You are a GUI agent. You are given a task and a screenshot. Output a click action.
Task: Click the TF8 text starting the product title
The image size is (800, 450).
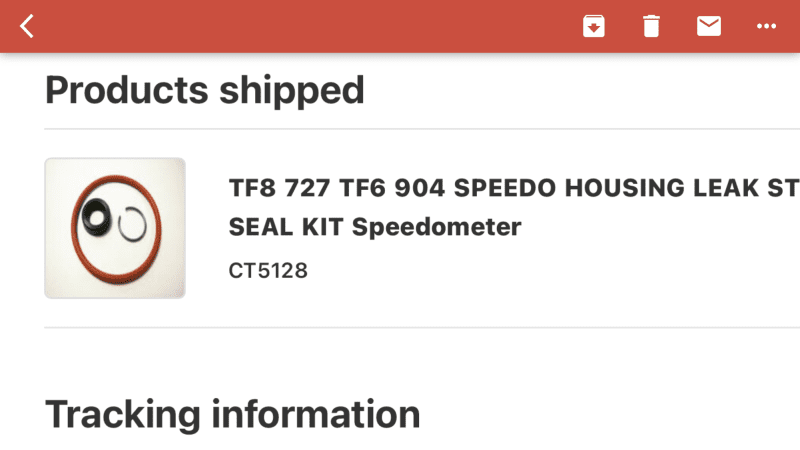(x=252, y=188)
